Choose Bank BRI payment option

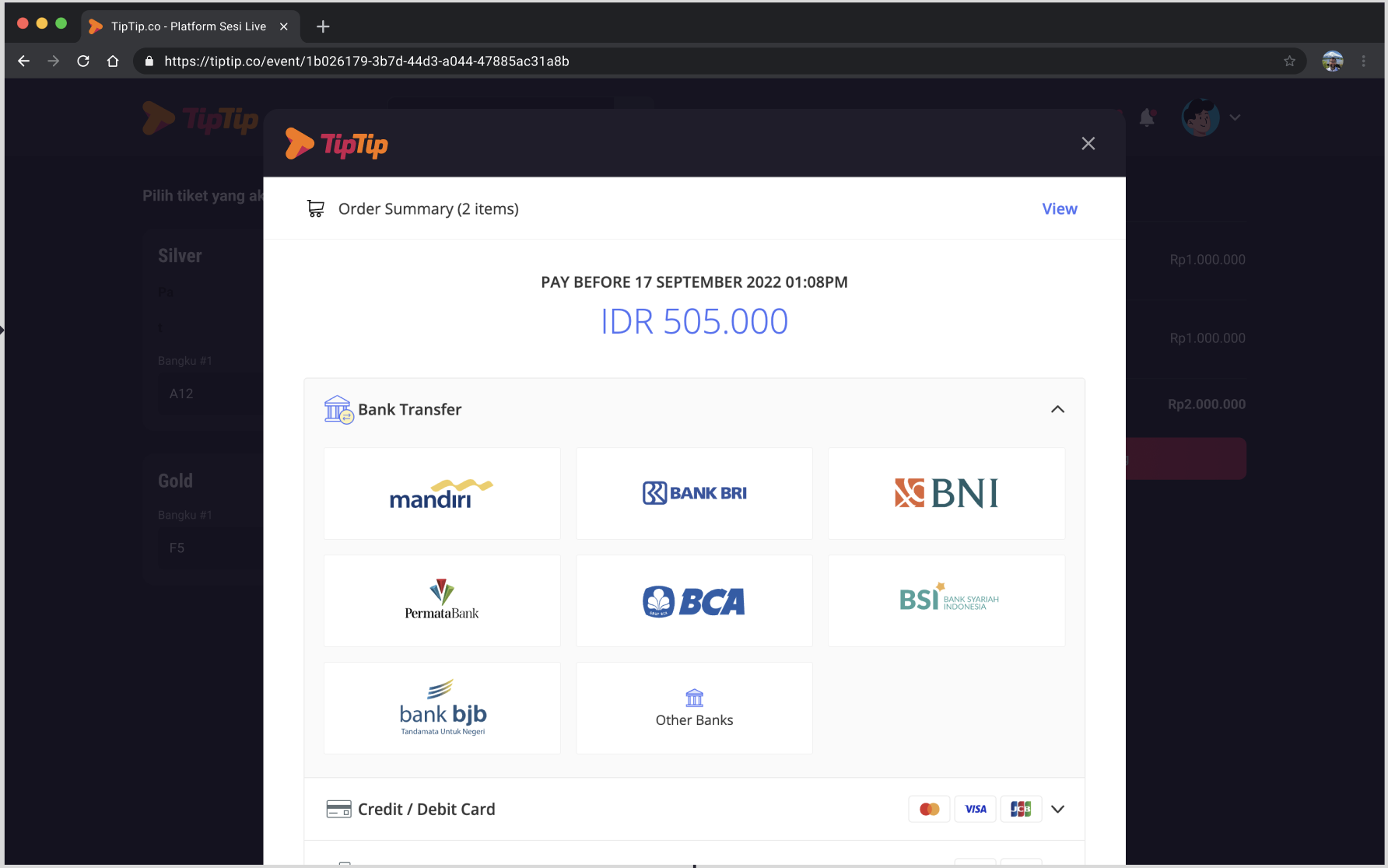click(x=694, y=493)
